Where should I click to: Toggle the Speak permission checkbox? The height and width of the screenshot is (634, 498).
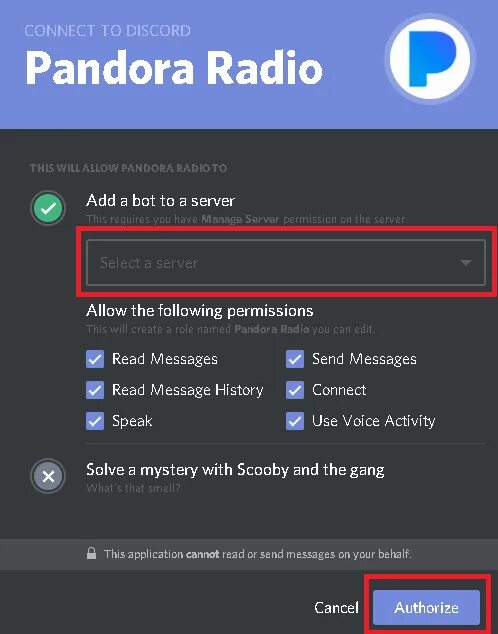tap(95, 421)
